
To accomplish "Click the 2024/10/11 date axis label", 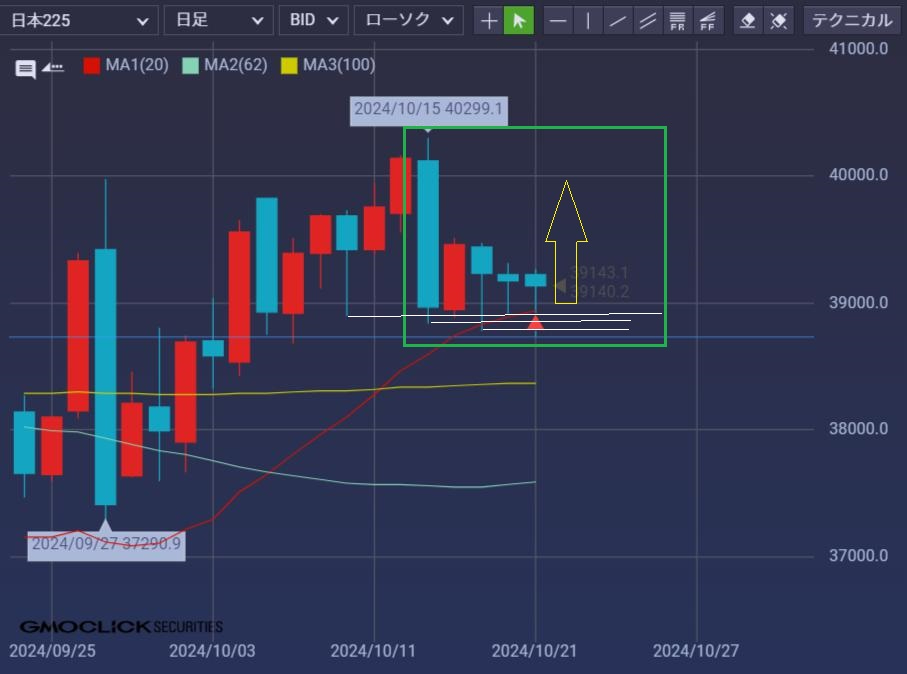I will (x=373, y=651).
